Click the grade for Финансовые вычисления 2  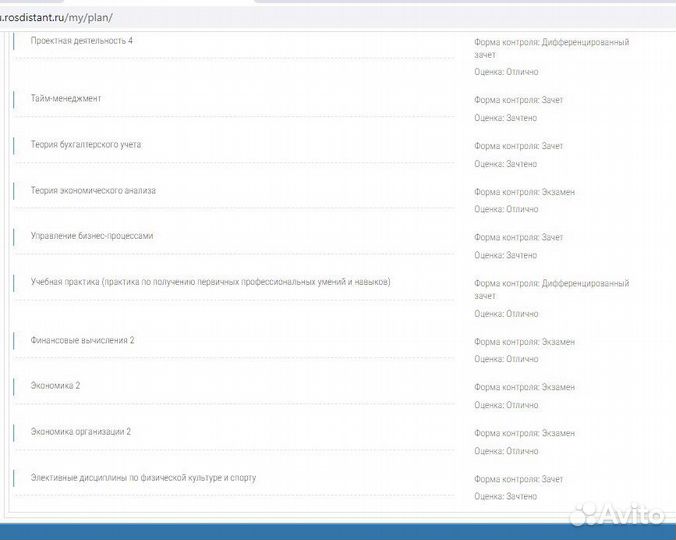pyautogui.click(x=506, y=359)
